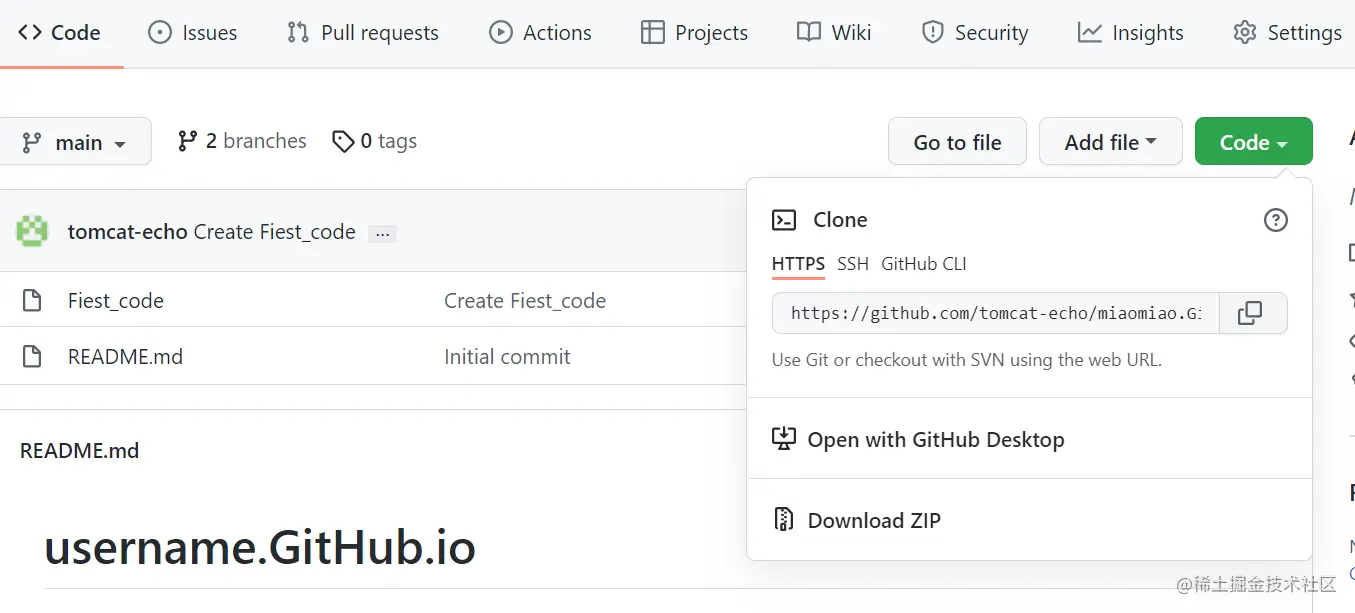Click the Go to file button
Image resolution: width=1355 pixels, height=613 pixels.
pyautogui.click(x=957, y=142)
